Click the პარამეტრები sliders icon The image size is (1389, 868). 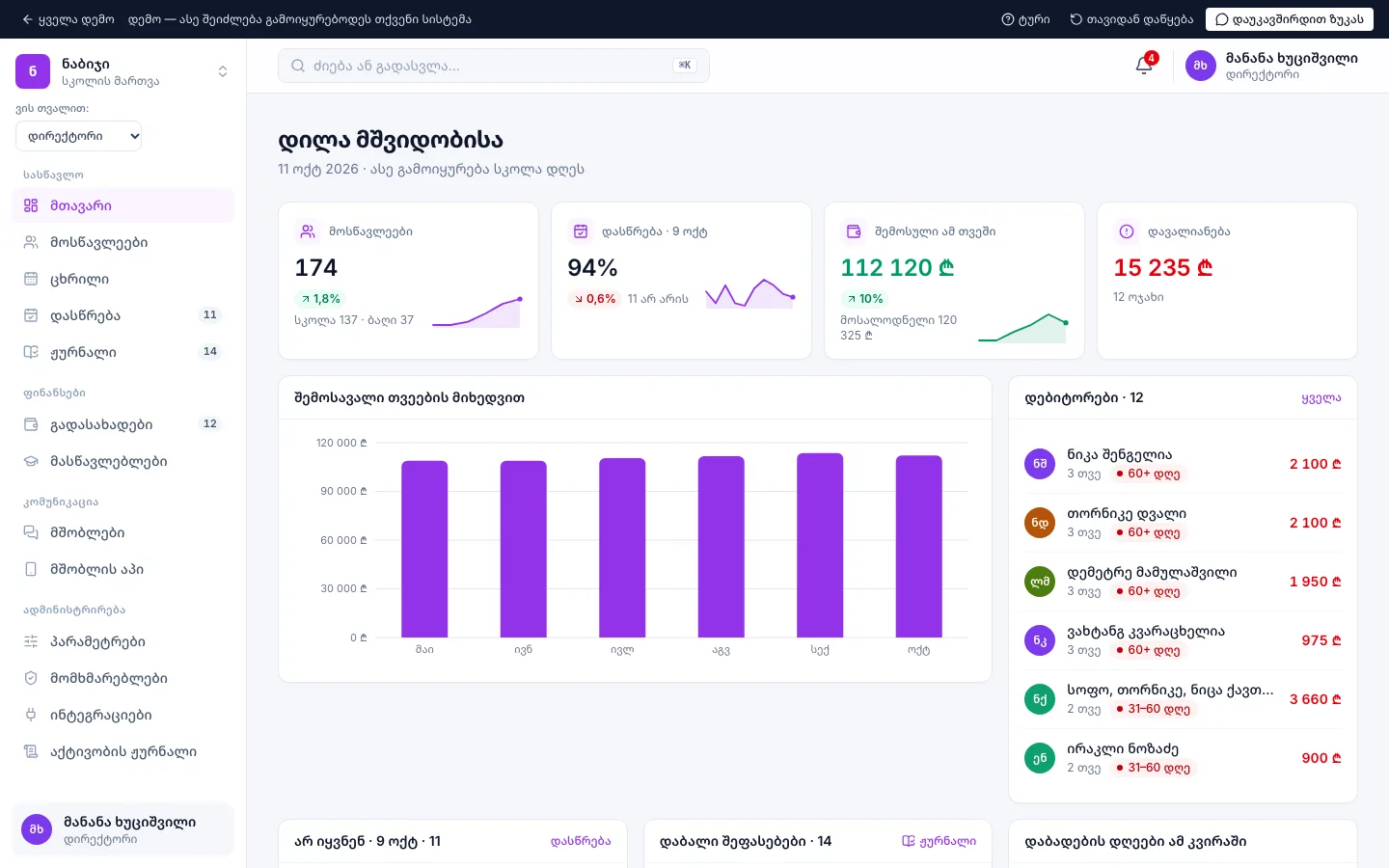pyautogui.click(x=31, y=641)
